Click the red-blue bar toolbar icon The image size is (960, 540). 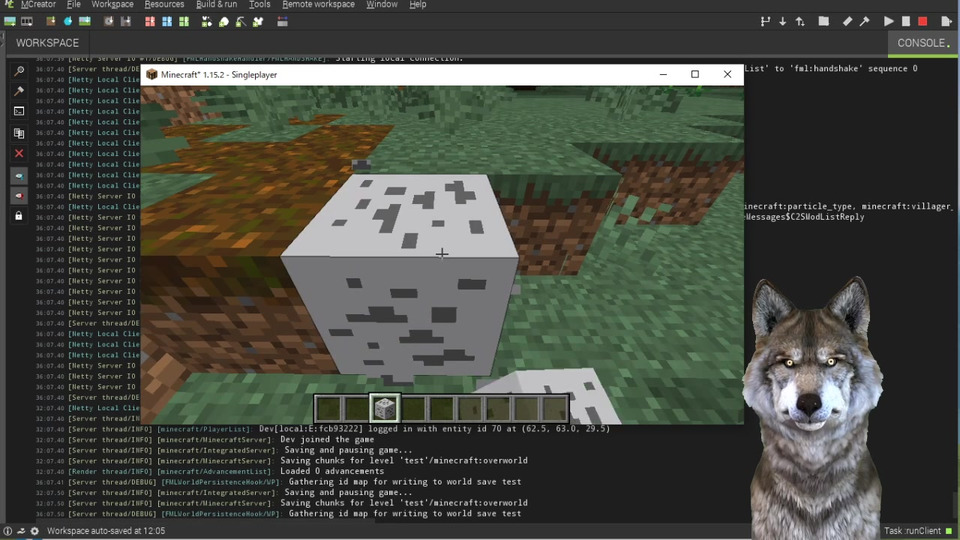click(x=282, y=21)
